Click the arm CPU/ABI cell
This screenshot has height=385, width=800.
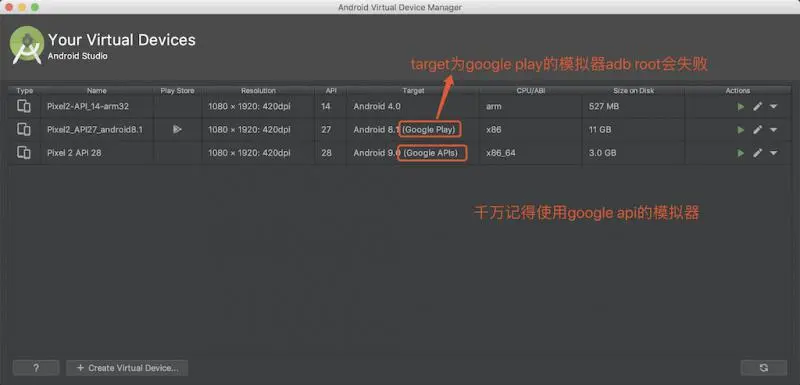point(531,107)
